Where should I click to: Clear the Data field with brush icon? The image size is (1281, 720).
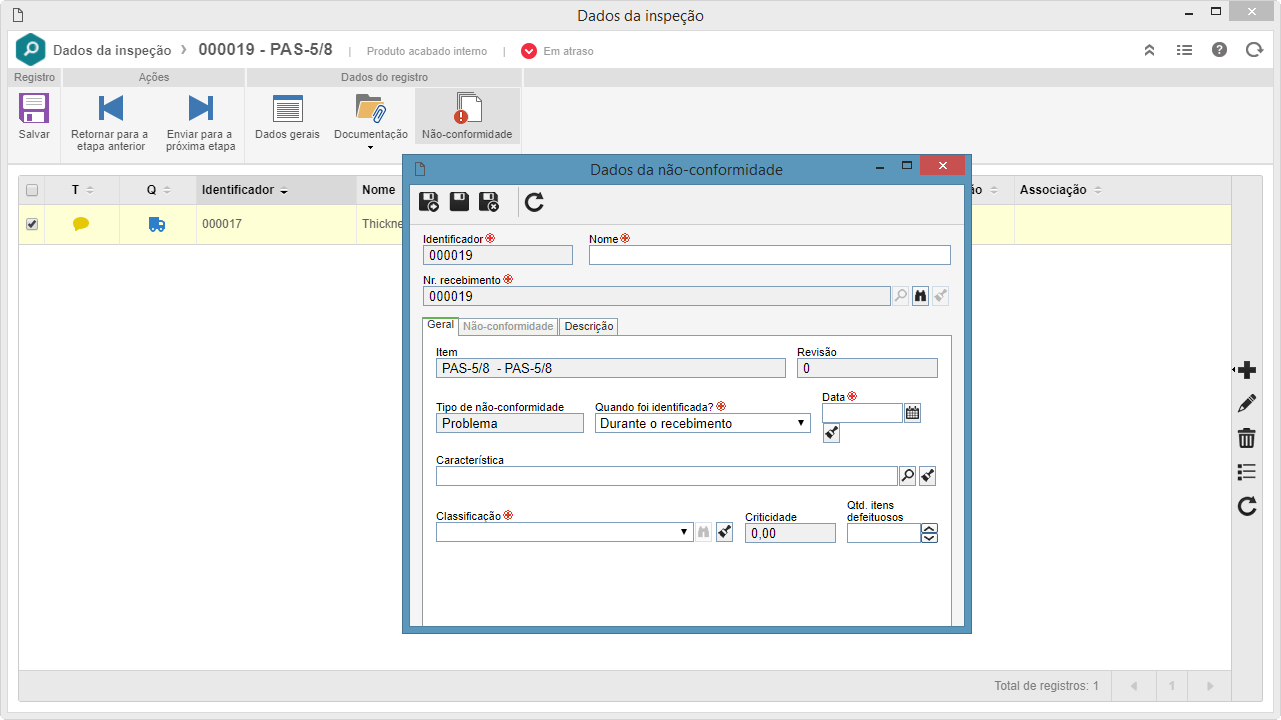click(x=831, y=433)
